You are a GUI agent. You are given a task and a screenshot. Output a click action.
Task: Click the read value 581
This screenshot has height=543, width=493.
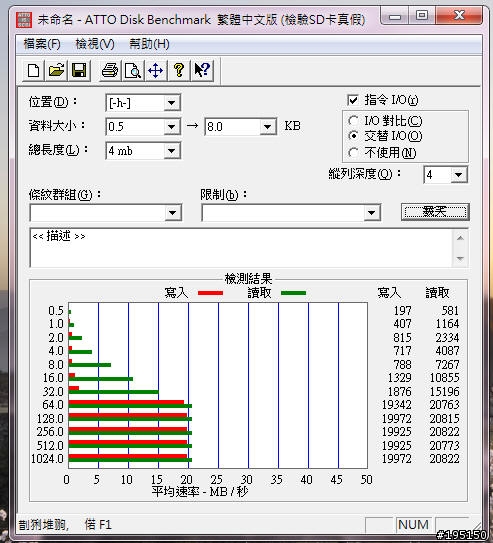(450, 311)
